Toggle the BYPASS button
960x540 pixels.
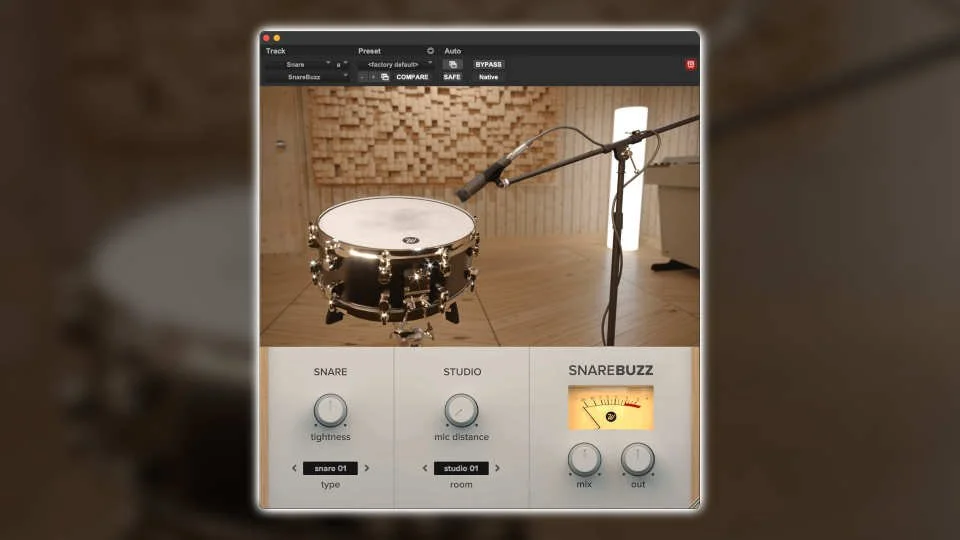click(x=489, y=64)
